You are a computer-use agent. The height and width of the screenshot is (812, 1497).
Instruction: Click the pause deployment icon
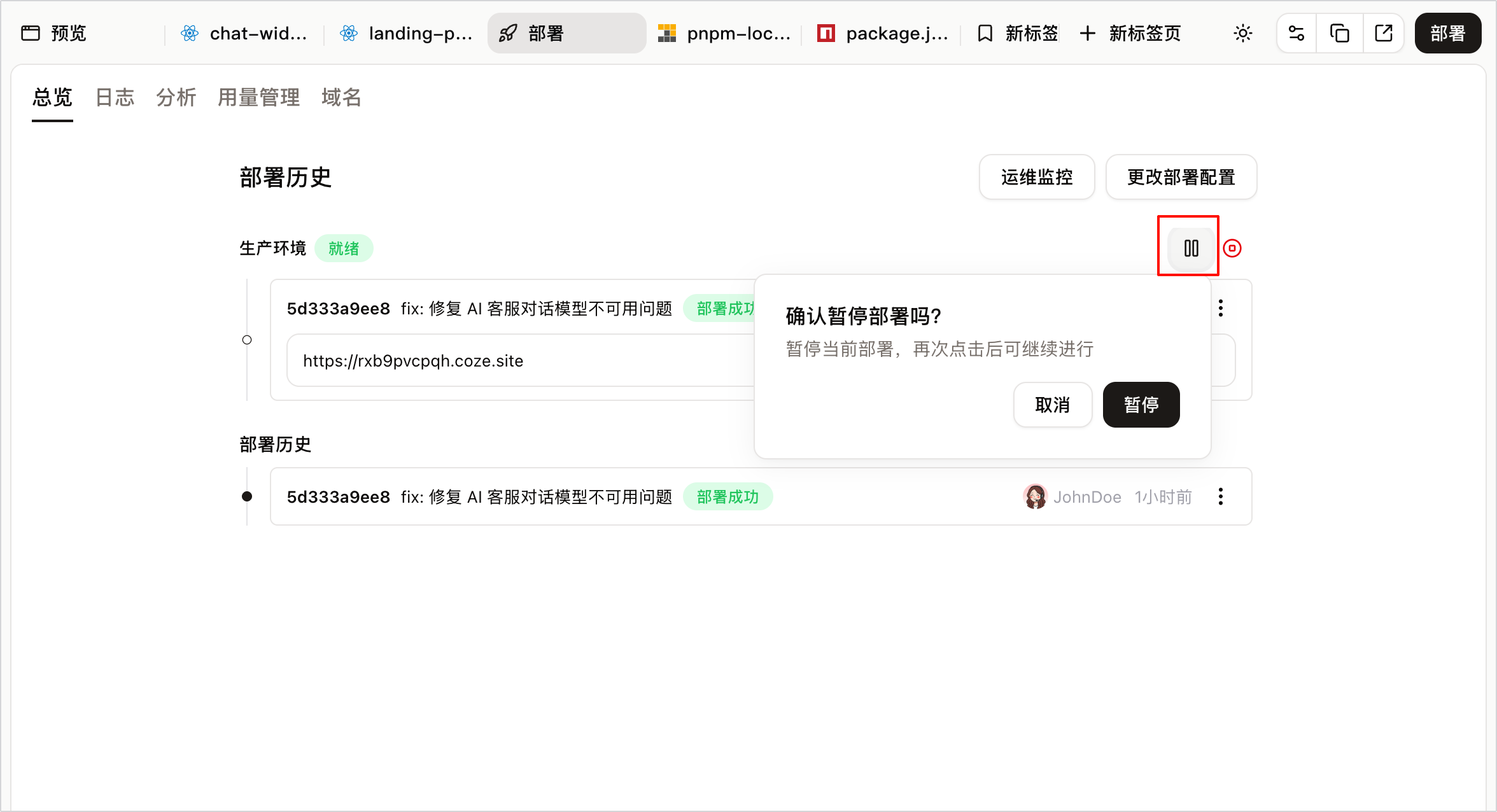click(1191, 248)
